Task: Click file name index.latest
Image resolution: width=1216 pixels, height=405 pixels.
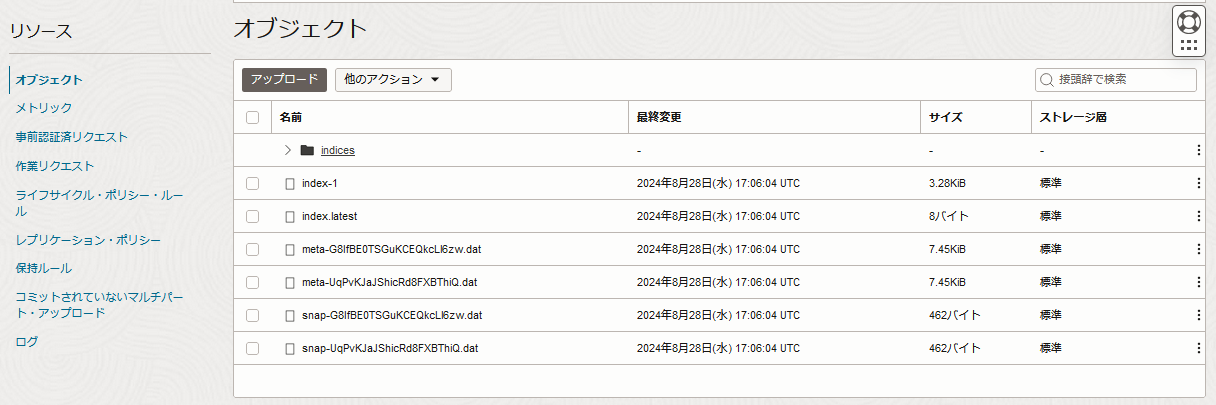Action: coord(329,216)
